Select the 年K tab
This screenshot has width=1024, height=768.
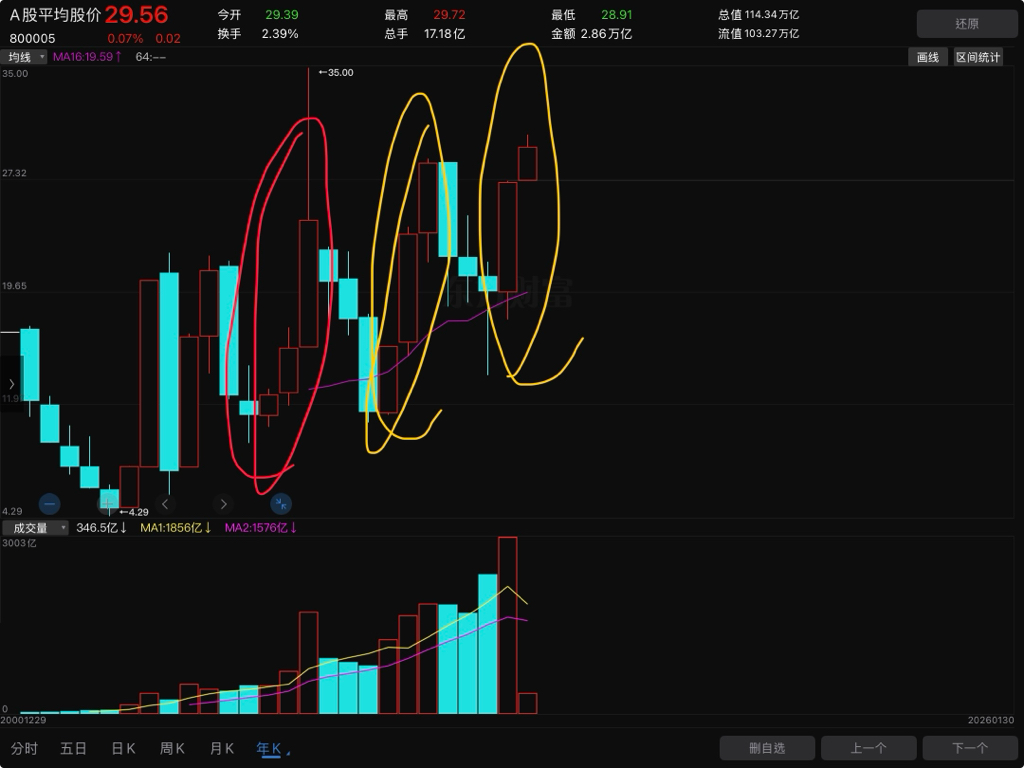268,748
